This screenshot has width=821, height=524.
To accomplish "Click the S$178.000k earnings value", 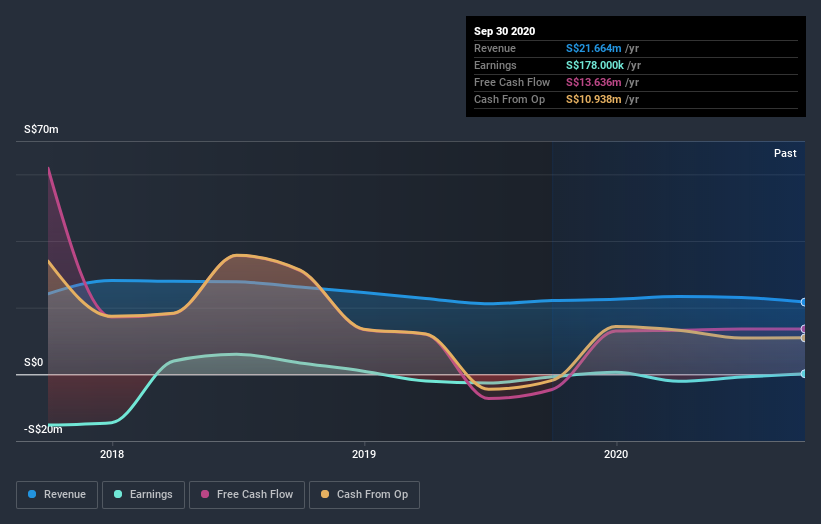I will (x=595, y=65).
